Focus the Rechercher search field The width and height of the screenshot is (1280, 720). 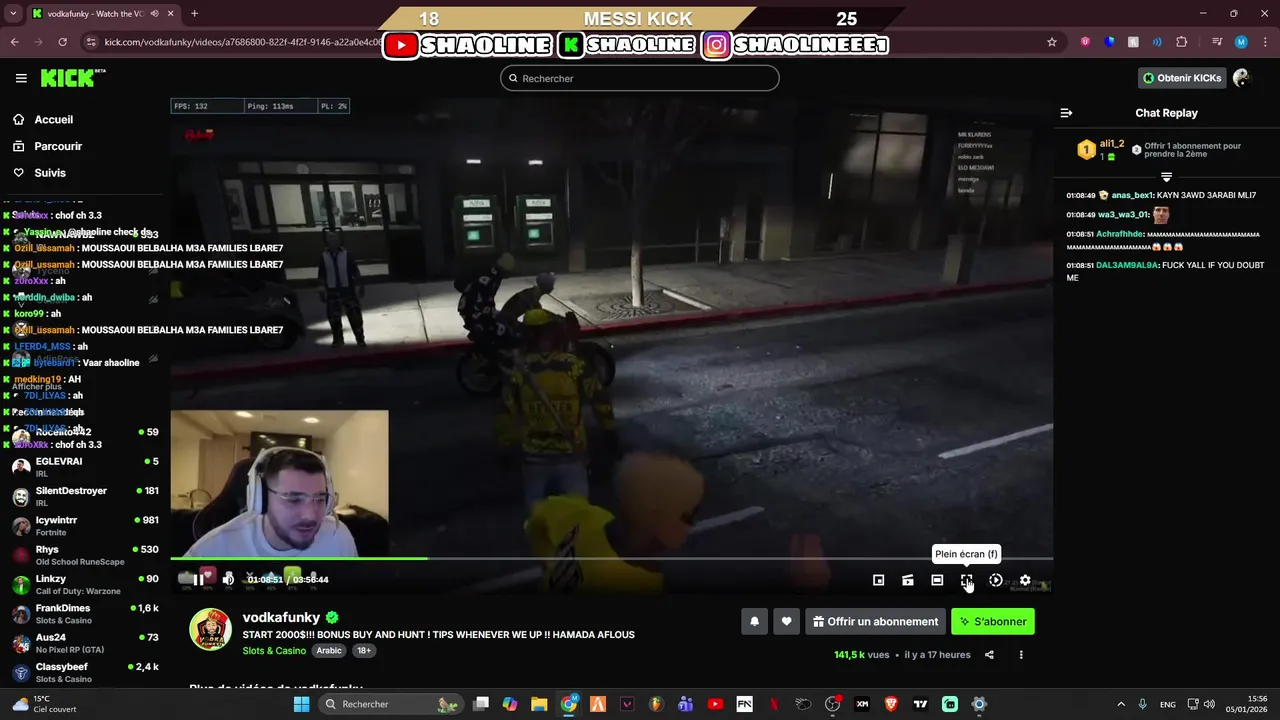click(640, 78)
